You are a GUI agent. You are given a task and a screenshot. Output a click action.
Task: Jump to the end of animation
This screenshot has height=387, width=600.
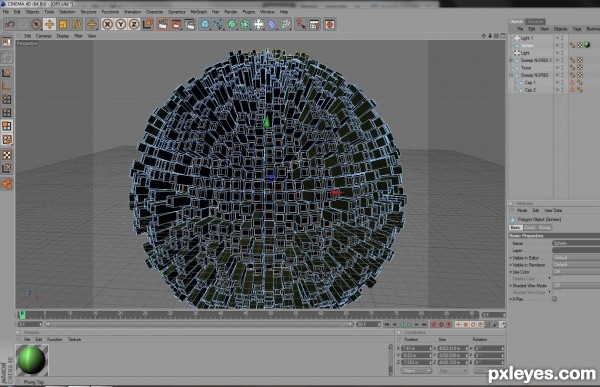tap(424, 325)
